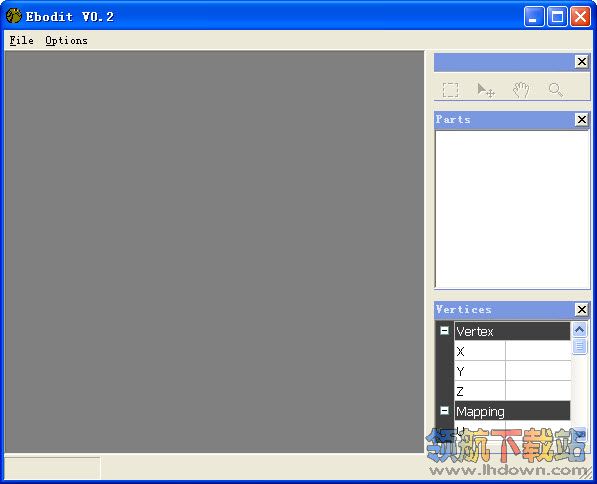This screenshot has width=597, height=484.
Task: Click the Ebodit application icon in the title bar
Action: [14, 16]
